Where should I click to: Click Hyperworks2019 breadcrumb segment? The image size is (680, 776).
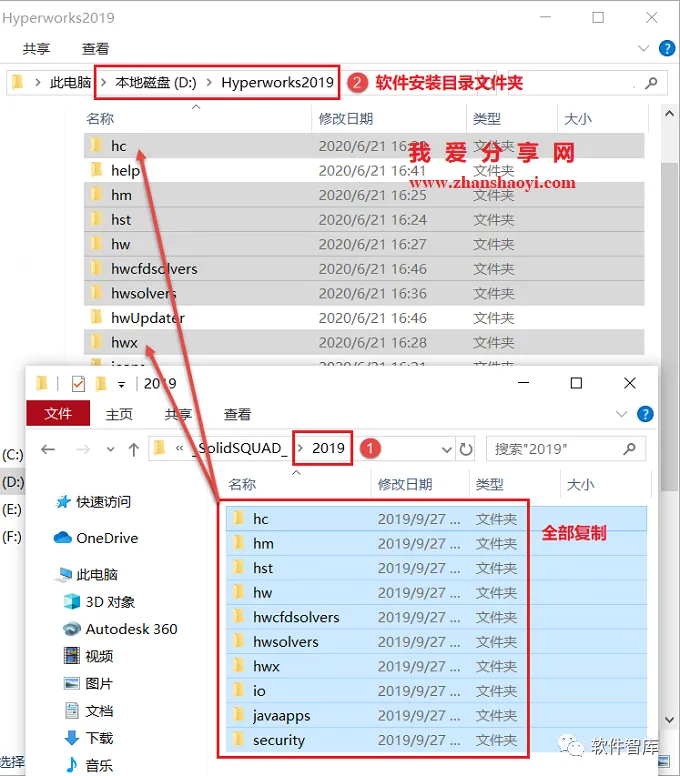tap(278, 82)
